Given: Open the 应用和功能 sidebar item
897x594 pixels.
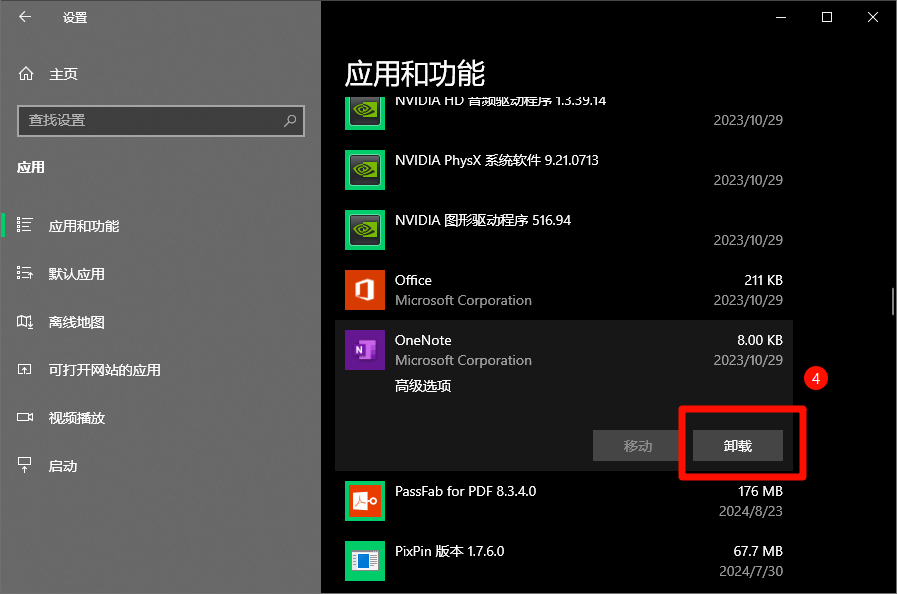Looking at the screenshot, I should pyautogui.click(x=160, y=225).
